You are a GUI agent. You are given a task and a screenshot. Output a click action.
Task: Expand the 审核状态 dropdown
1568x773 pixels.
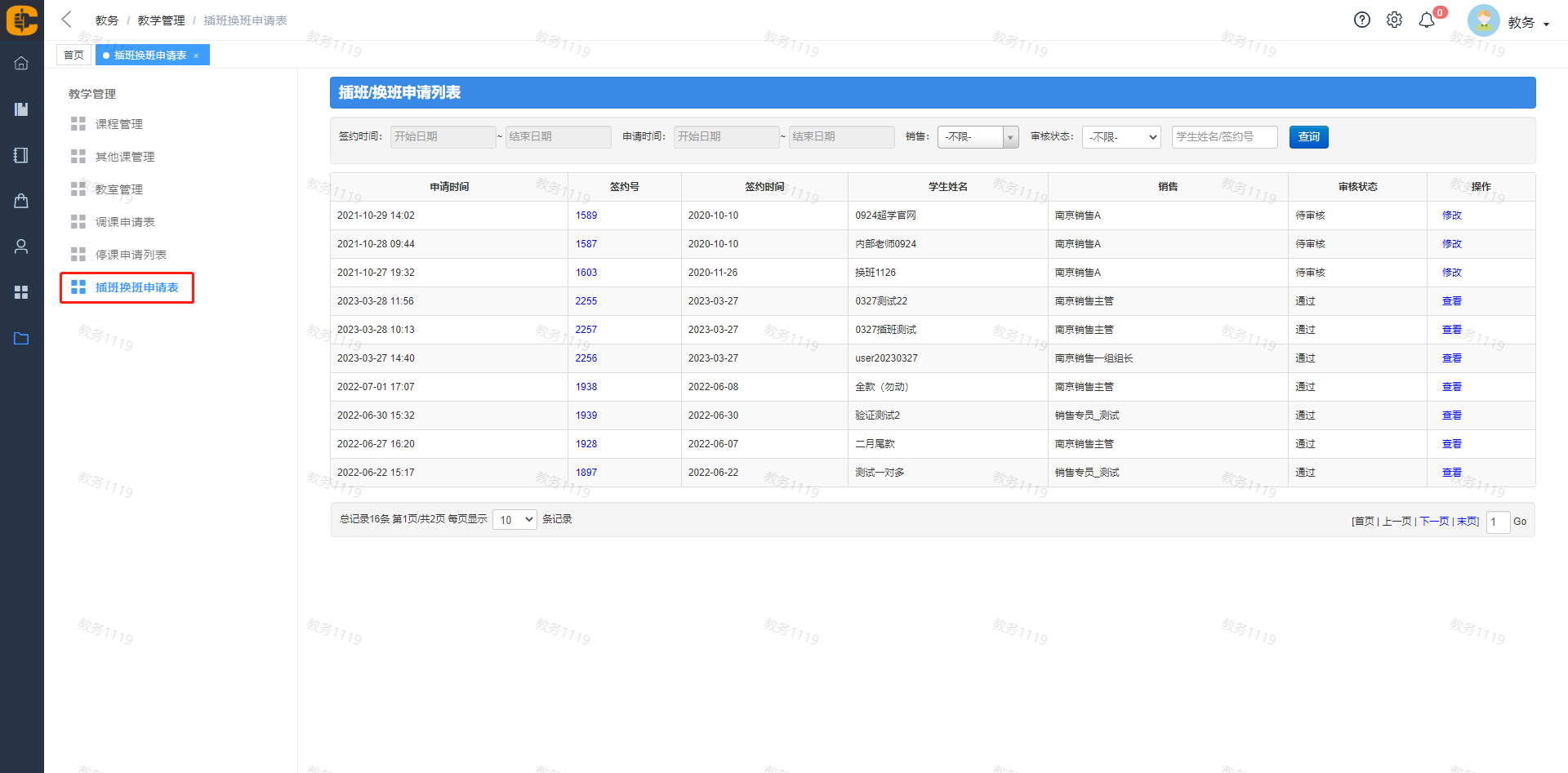(1121, 137)
